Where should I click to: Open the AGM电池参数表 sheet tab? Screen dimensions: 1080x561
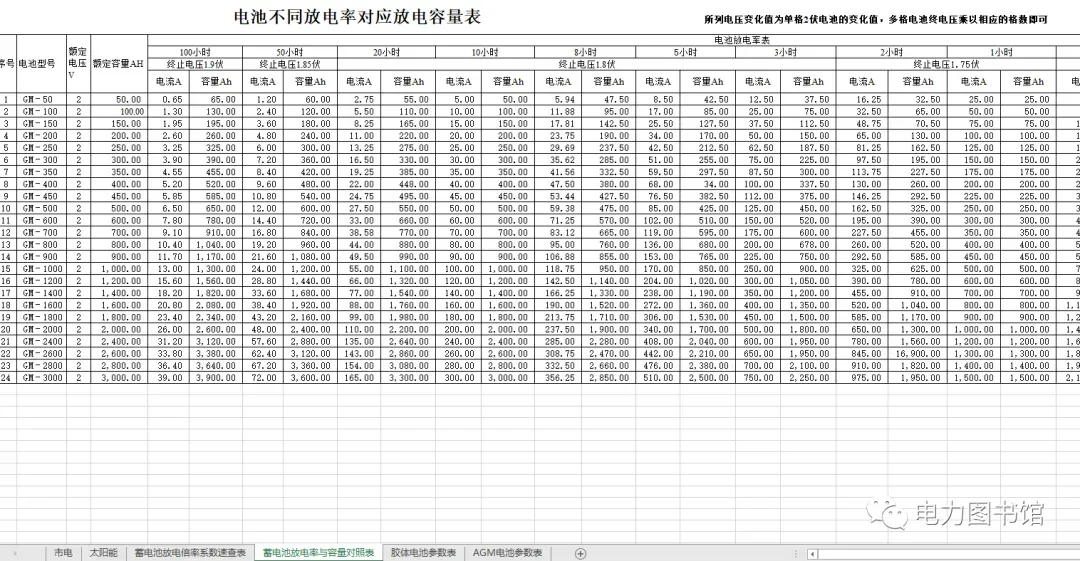508,553
